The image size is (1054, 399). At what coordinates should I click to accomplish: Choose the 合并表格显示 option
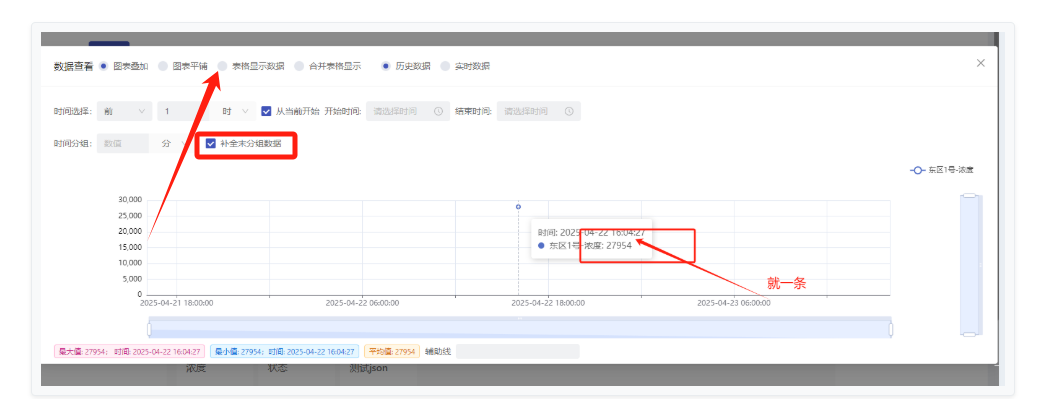(x=298, y=66)
